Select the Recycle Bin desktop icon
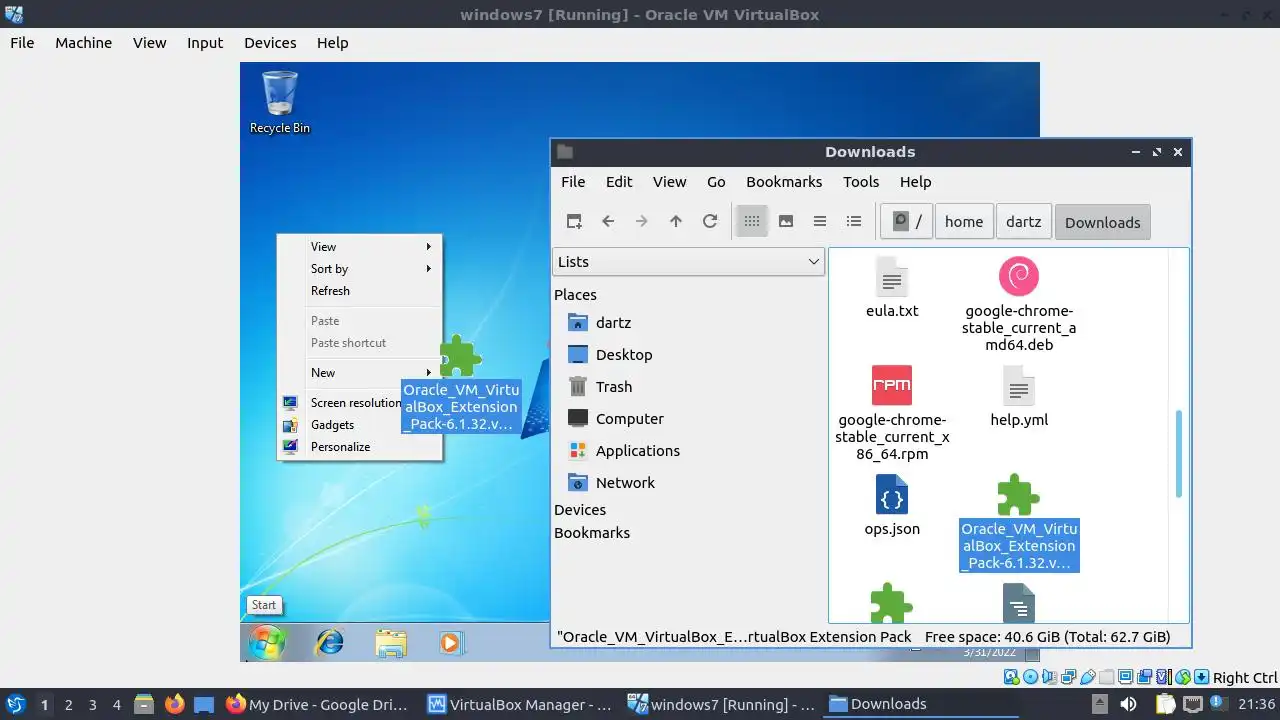The image size is (1280, 720). [x=279, y=102]
